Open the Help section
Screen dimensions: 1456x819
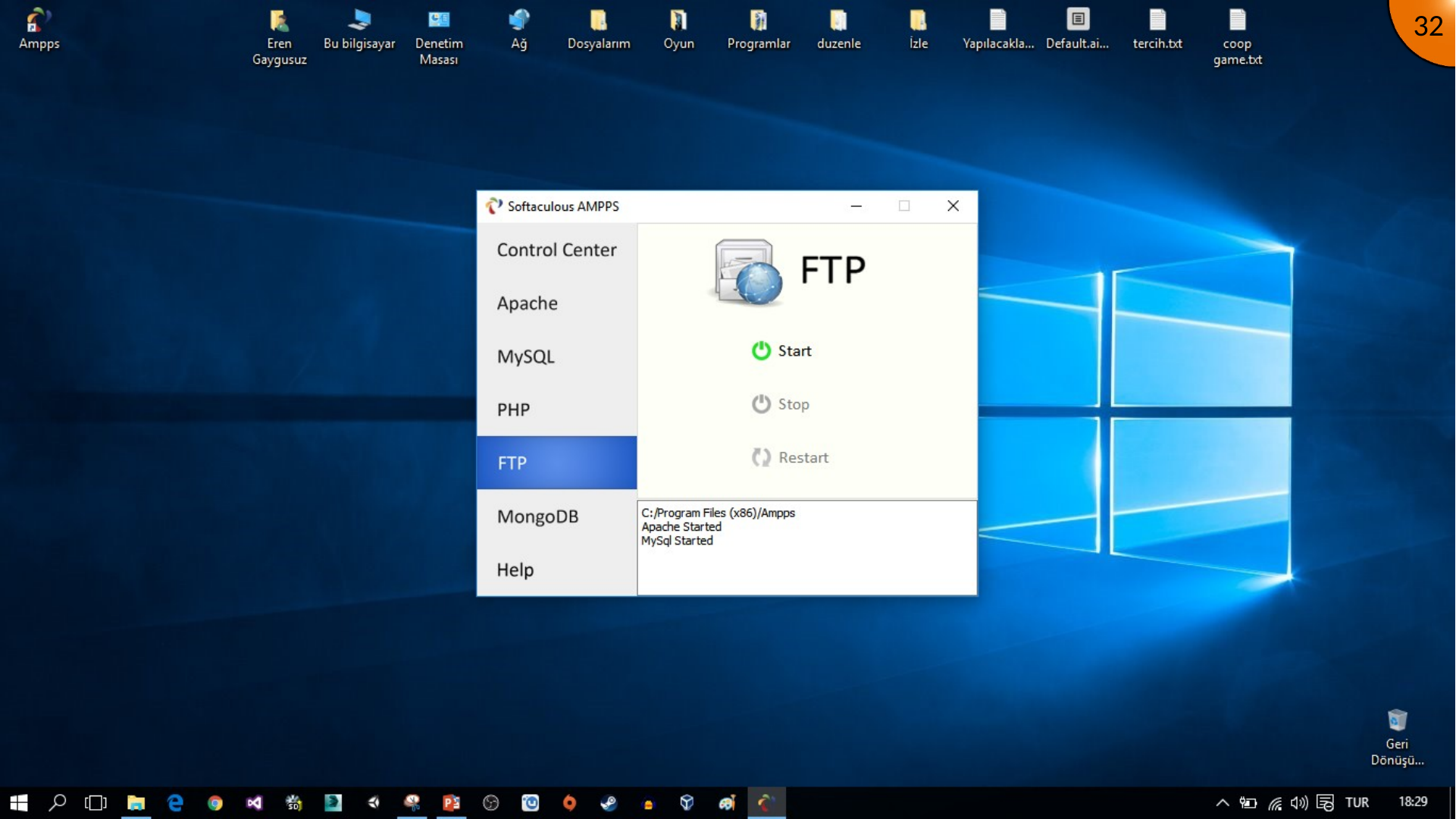557,570
